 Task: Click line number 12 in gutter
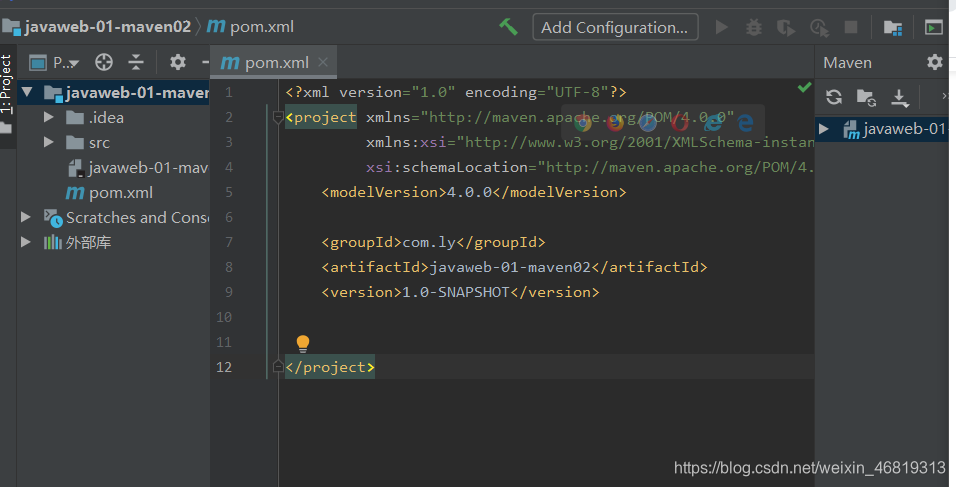coord(224,367)
